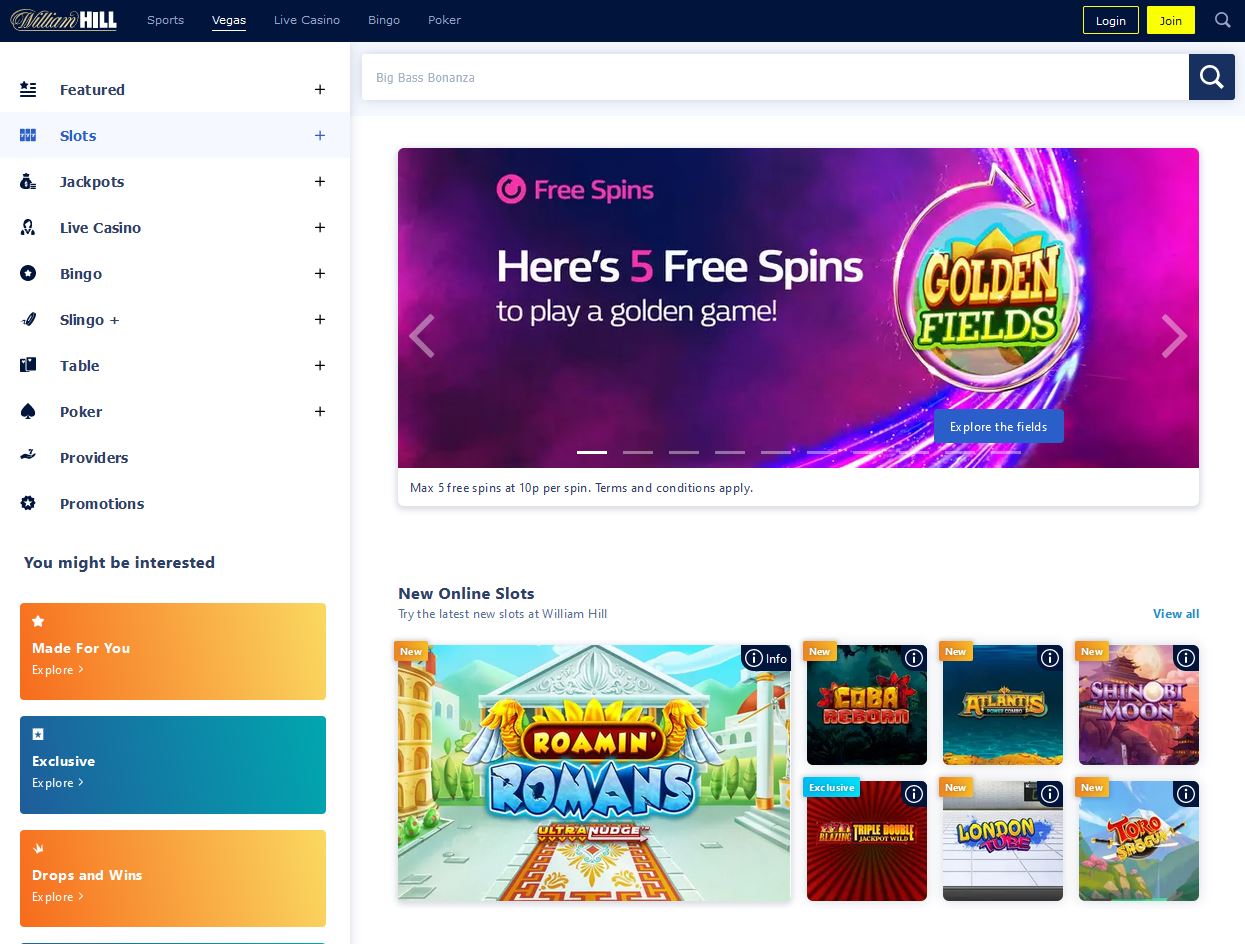
Task: Click the Live Casino dealer icon
Action: tap(28, 228)
